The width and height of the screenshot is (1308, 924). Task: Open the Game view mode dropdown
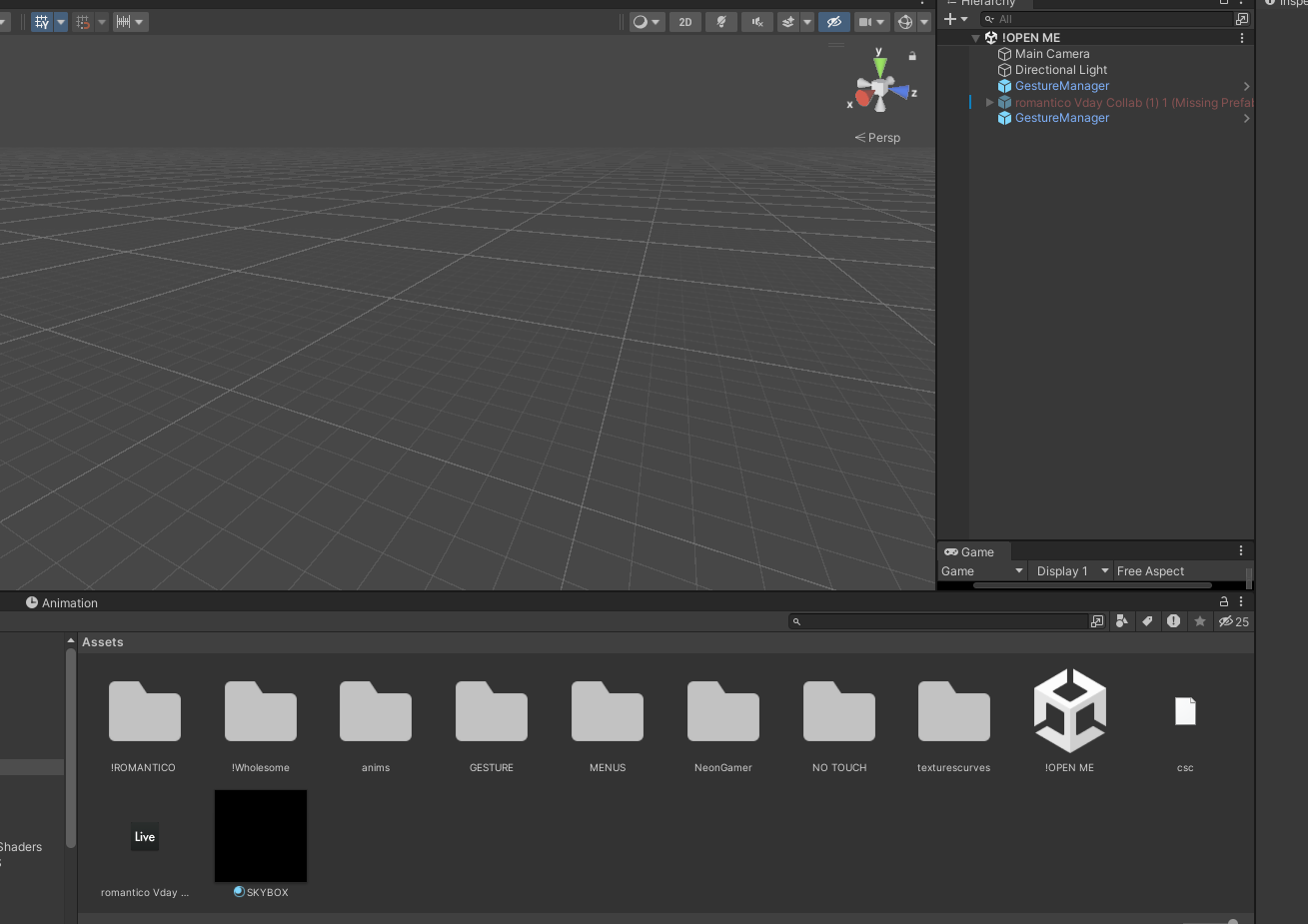pyautogui.click(x=983, y=571)
